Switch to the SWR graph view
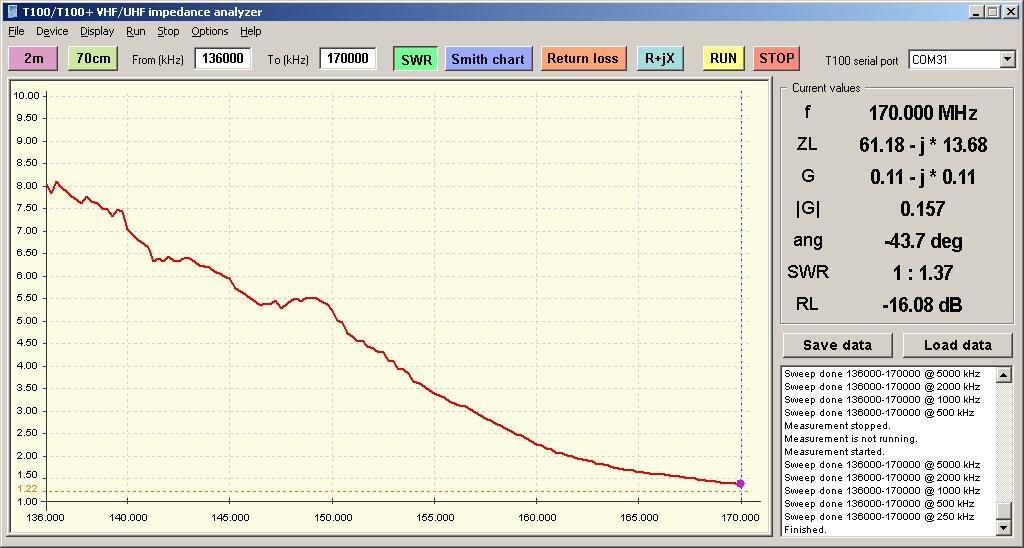 [416, 59]
